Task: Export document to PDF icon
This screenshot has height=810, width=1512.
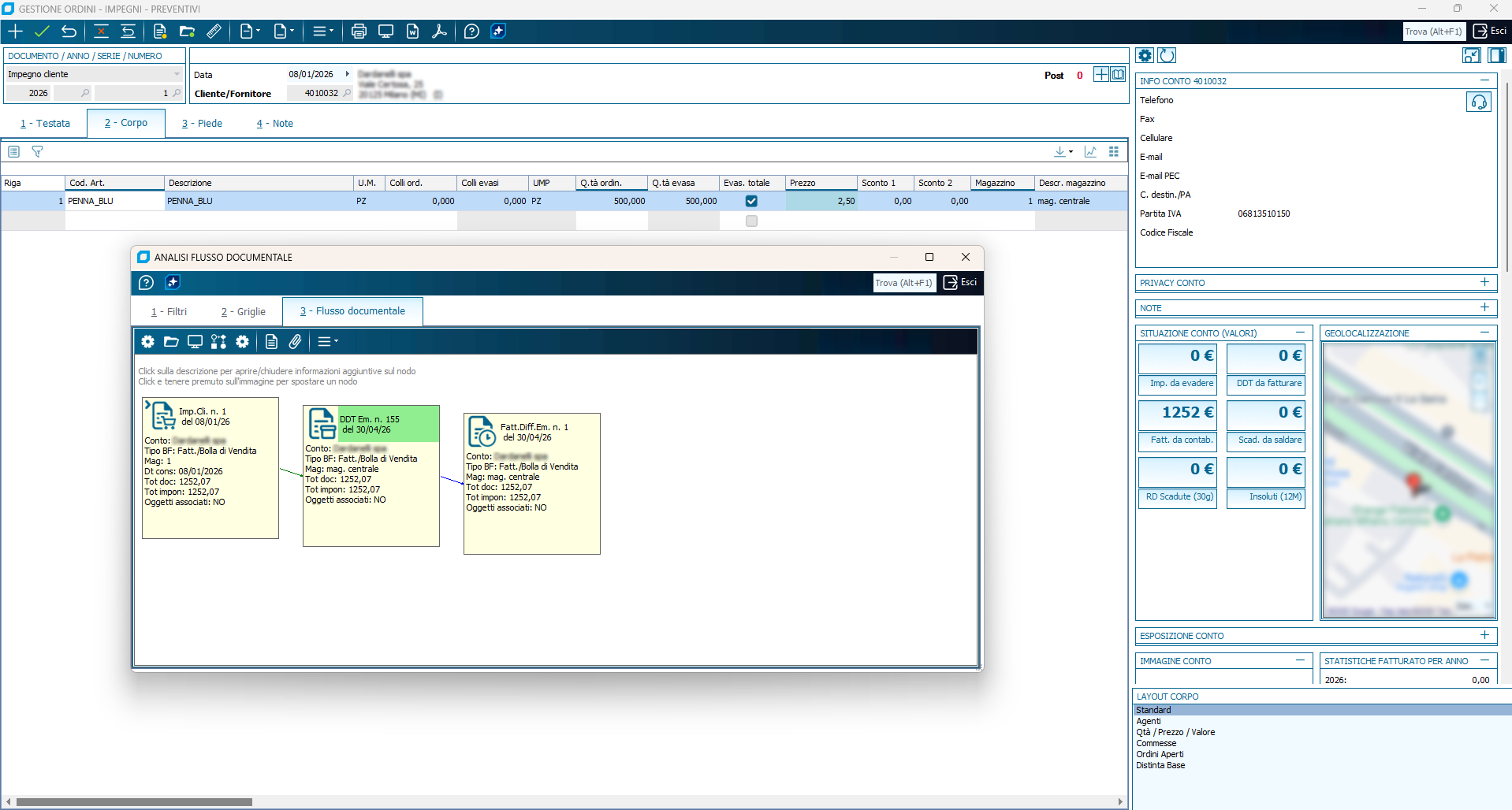Action: click(x=440, y=32)
